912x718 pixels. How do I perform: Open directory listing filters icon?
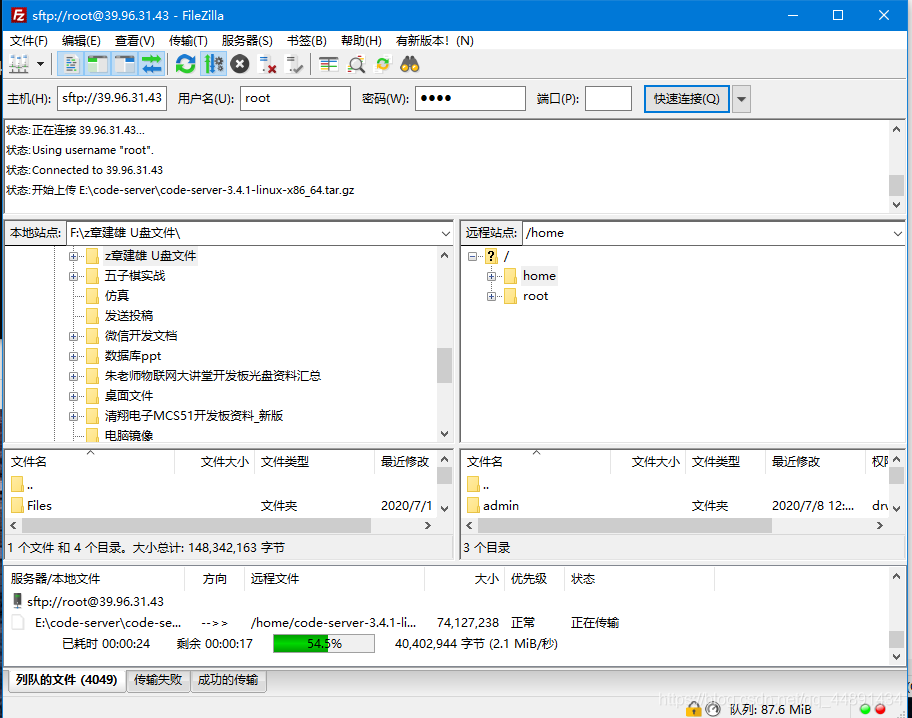(329, 64)
